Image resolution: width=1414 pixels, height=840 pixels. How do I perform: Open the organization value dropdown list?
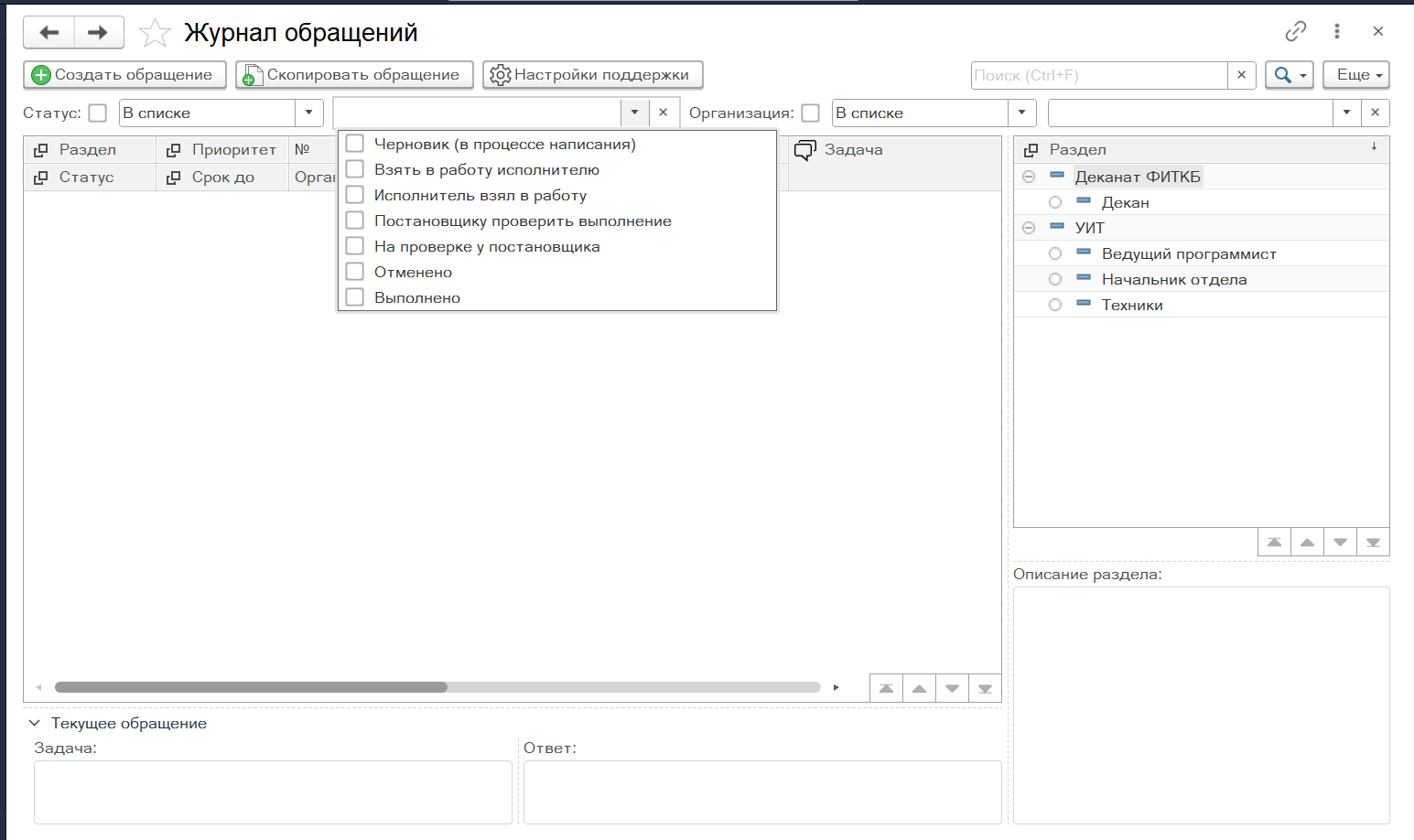pyautogui.click(x=1345, y=113)
